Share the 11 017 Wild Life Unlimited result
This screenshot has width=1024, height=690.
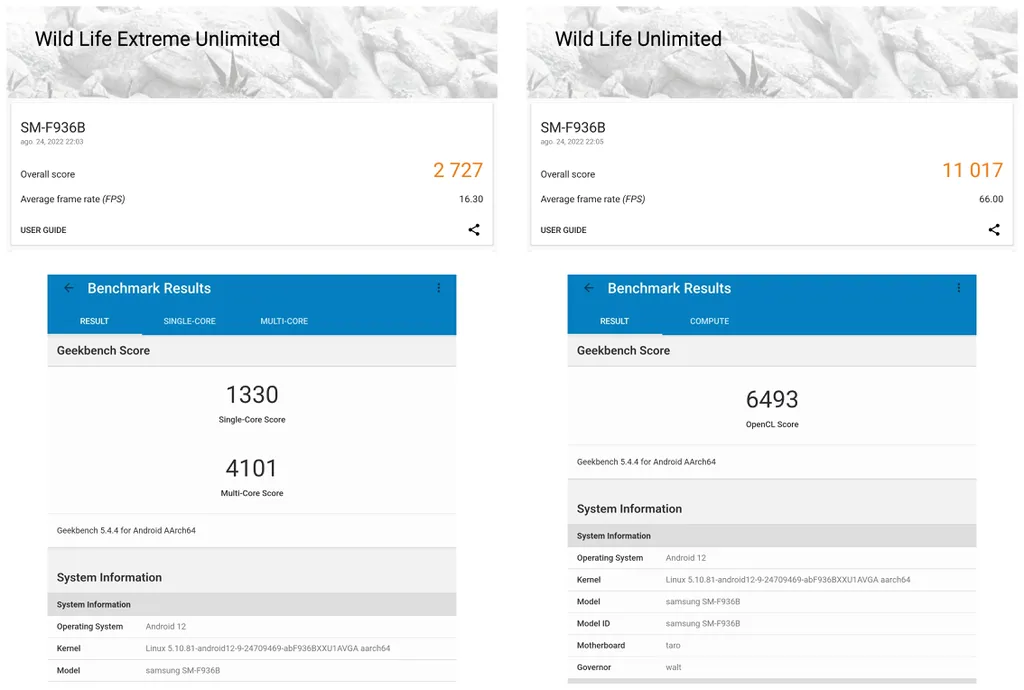click(994, 230)
